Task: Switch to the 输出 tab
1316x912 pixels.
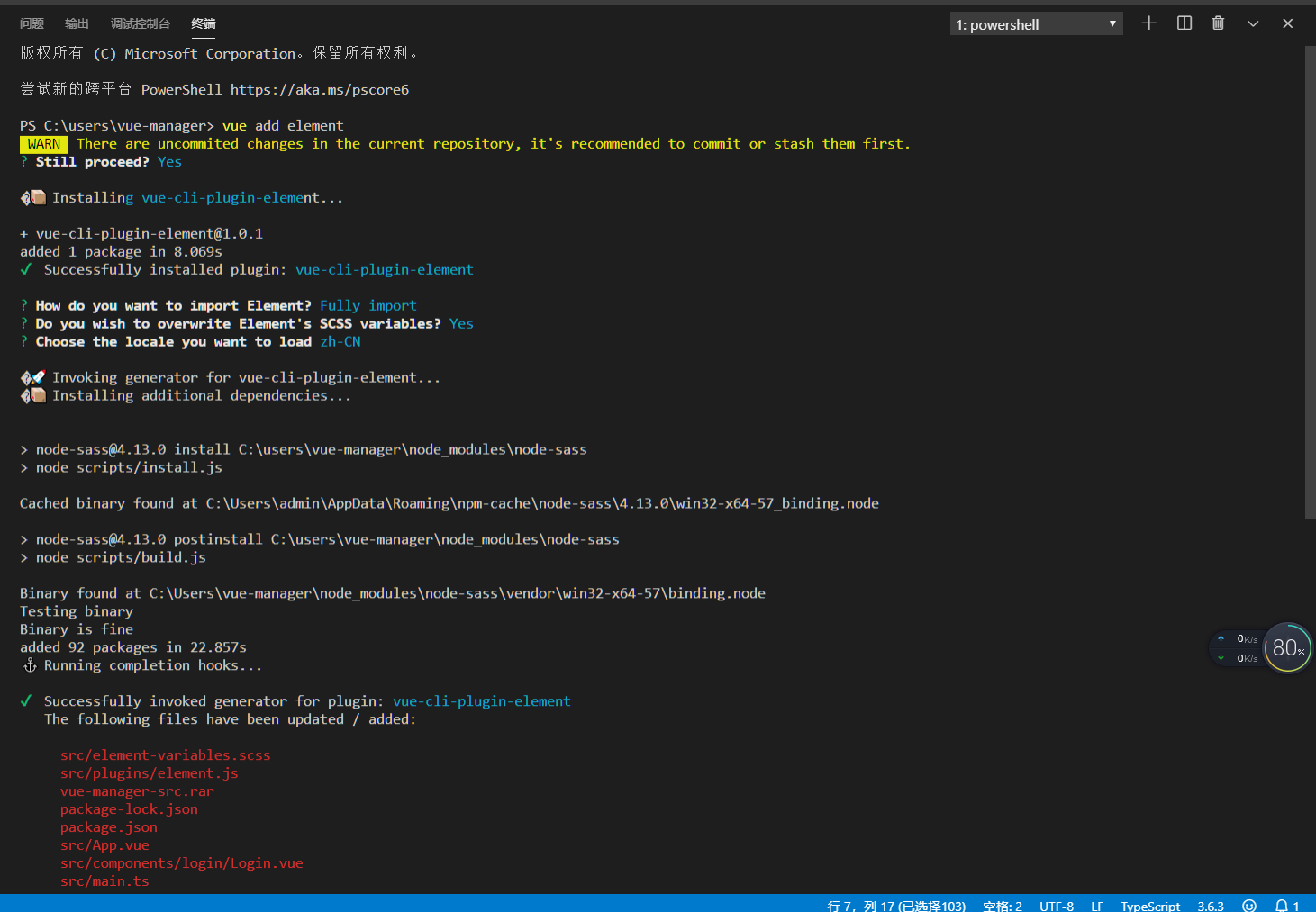Action: click(x=77, y=23)
